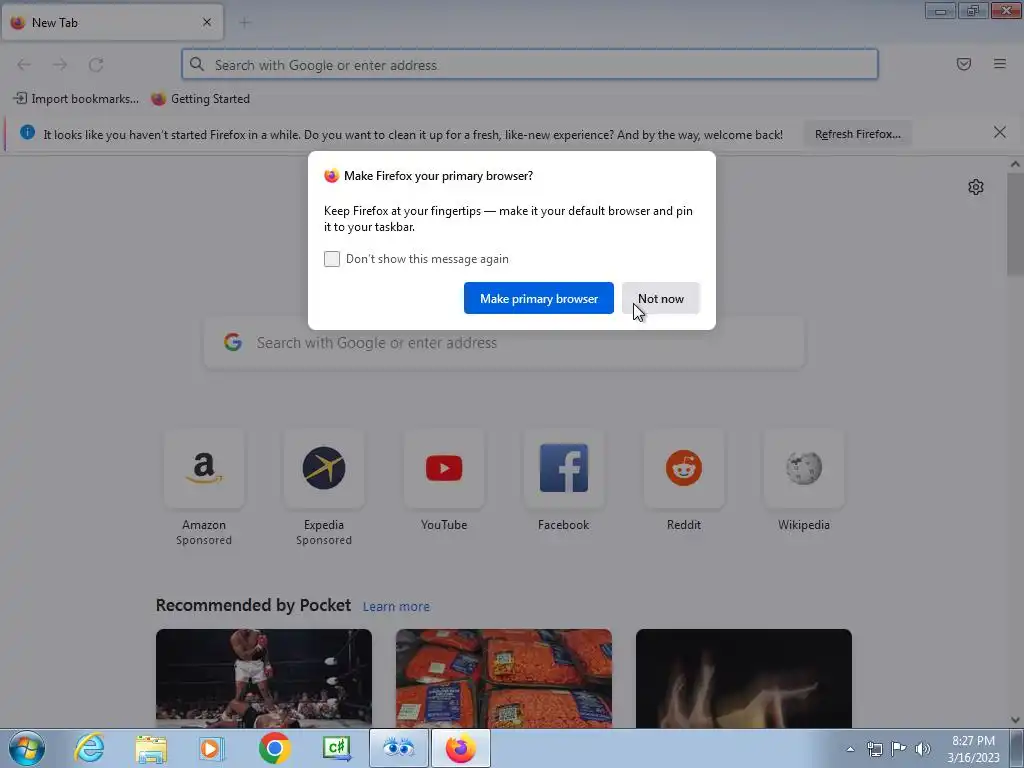The width and height of the screenshot is (1024, 768).
Task: Reload the page with the refresh icon
Action: point(96,64)
